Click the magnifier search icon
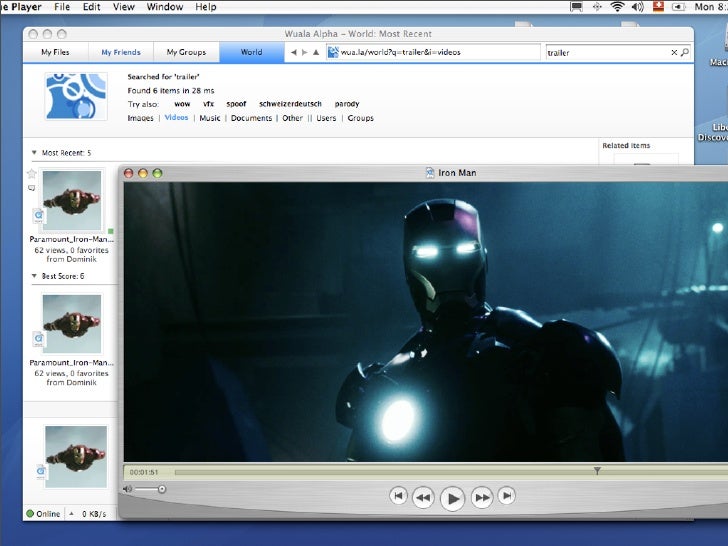 [x=685, y=52]
